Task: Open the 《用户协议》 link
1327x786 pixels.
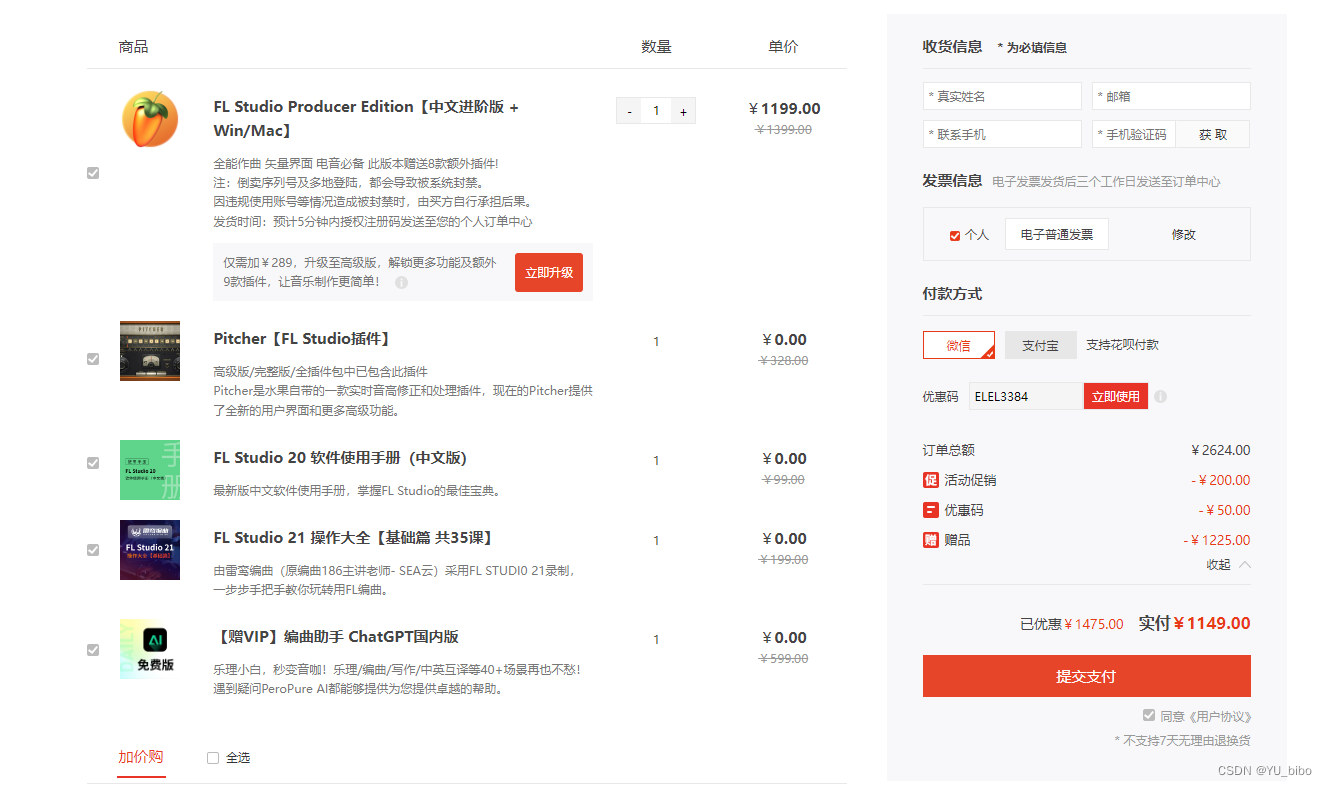Action: pos(1219,716)
